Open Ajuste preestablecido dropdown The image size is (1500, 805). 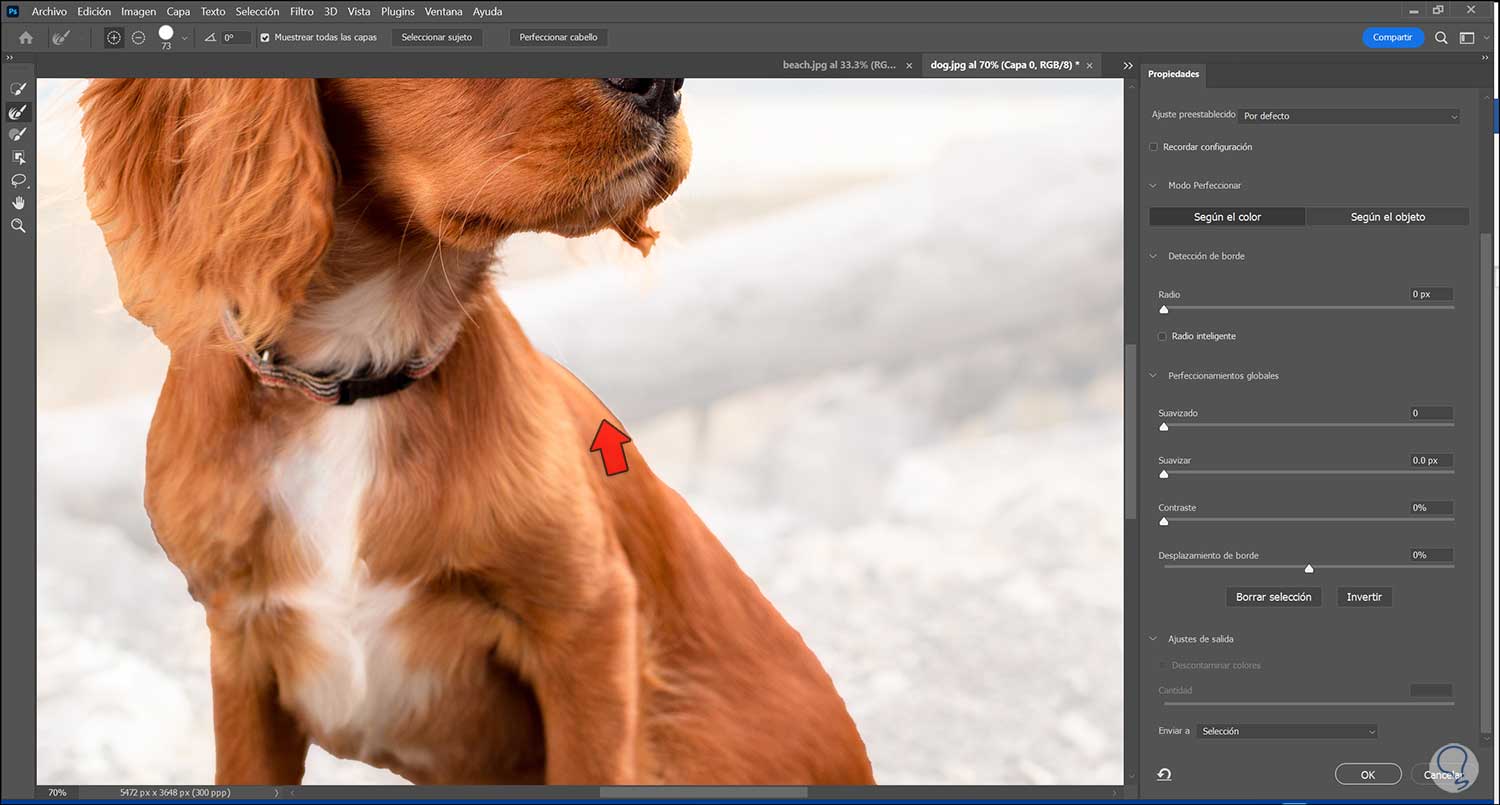tap(1349, 116)
